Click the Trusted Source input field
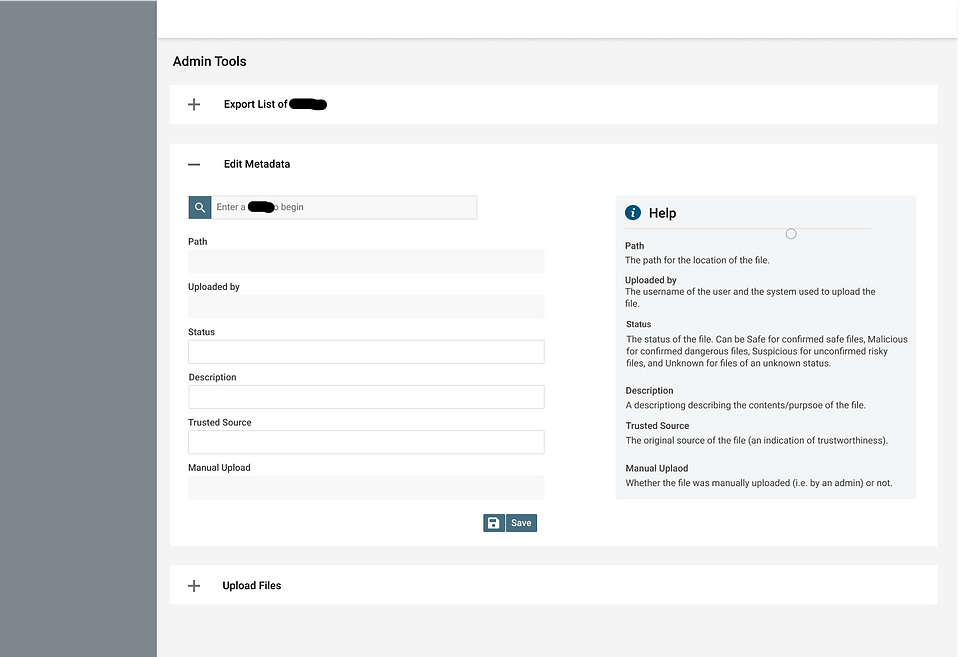 pos(366,441)
